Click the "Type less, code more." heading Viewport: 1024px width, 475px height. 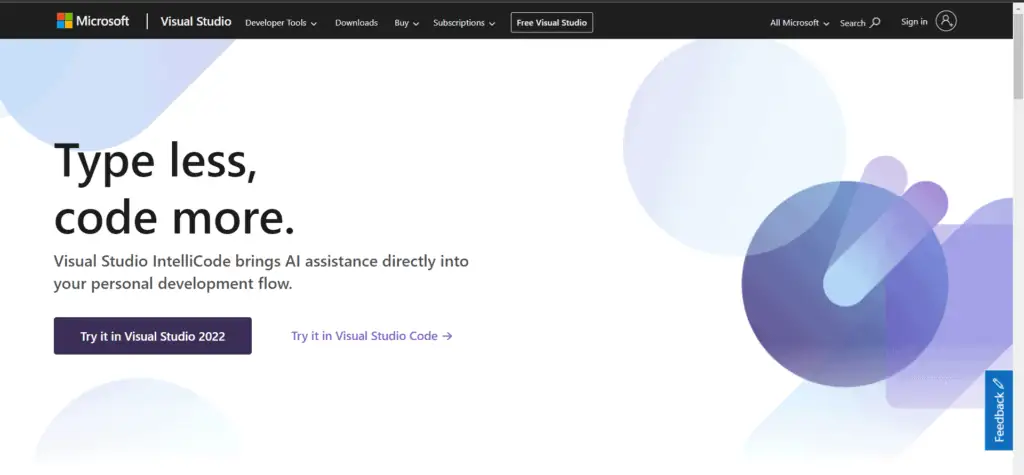coord(174,188)
